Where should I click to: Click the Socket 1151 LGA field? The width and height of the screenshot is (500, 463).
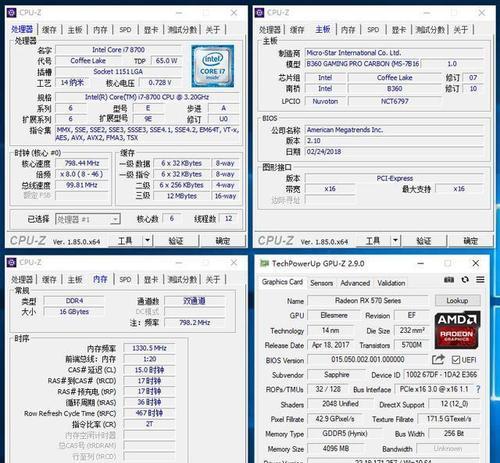point(118,71)
